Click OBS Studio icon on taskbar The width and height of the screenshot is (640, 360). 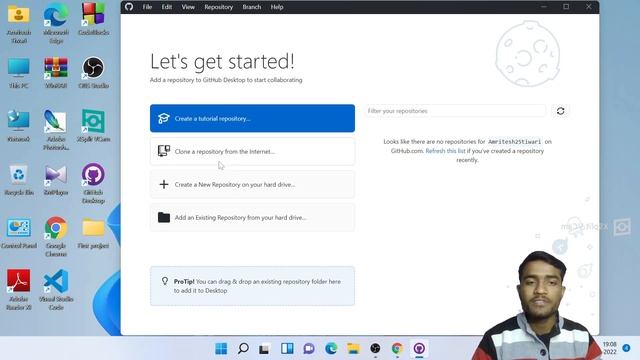pyautogui.click(x=375, y=349)
